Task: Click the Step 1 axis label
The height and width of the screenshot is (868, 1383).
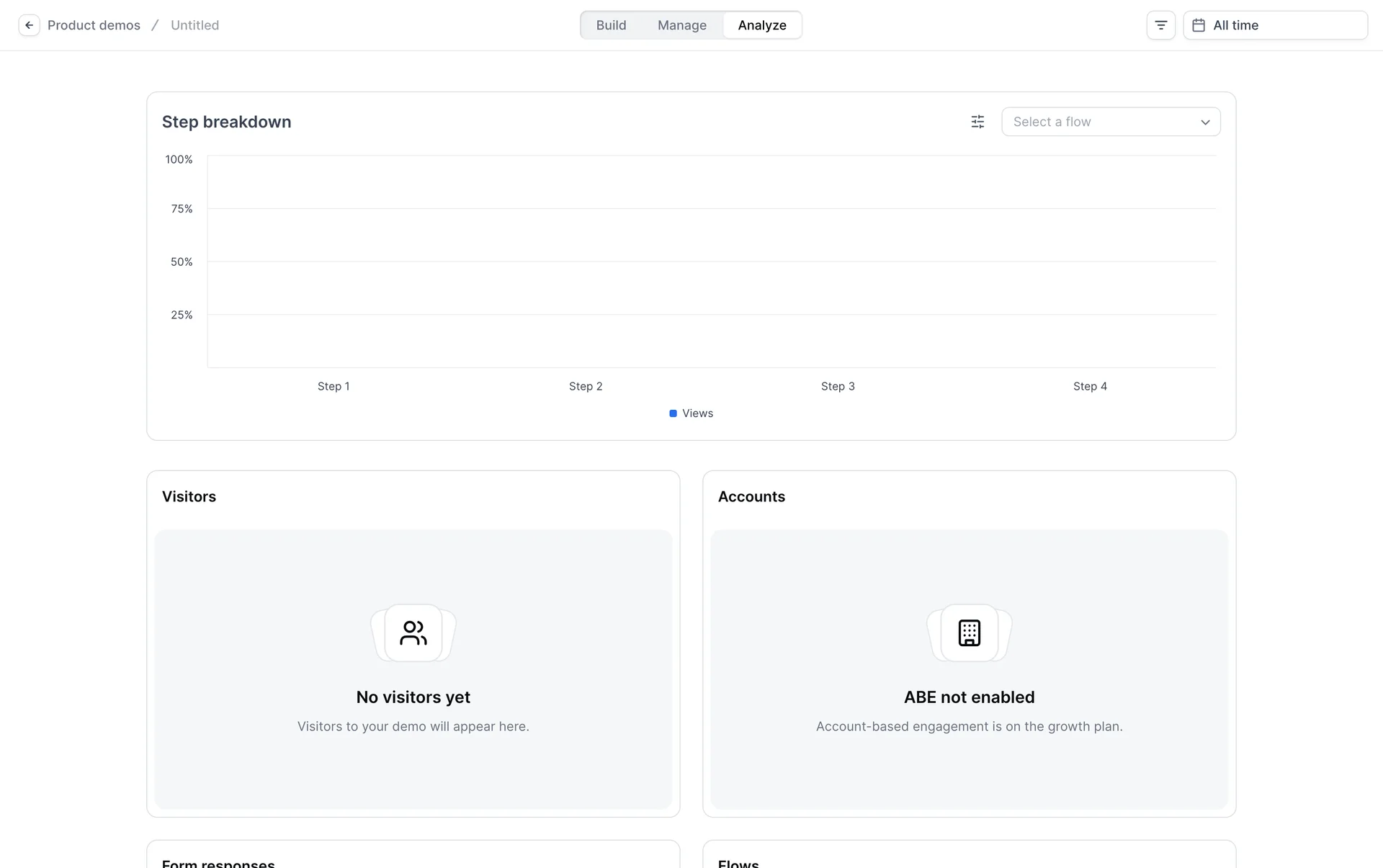Action: [334, 386]
